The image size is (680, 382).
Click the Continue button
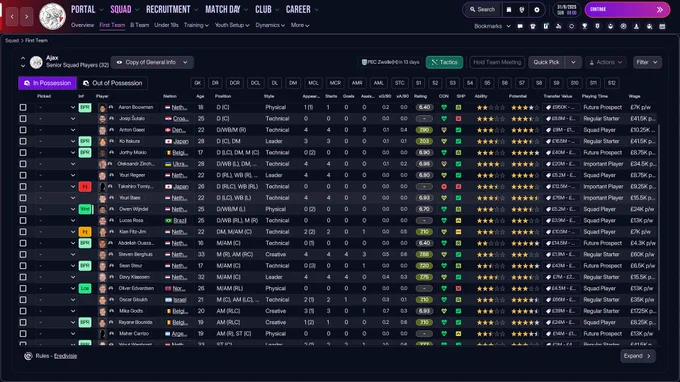(627, 10)
